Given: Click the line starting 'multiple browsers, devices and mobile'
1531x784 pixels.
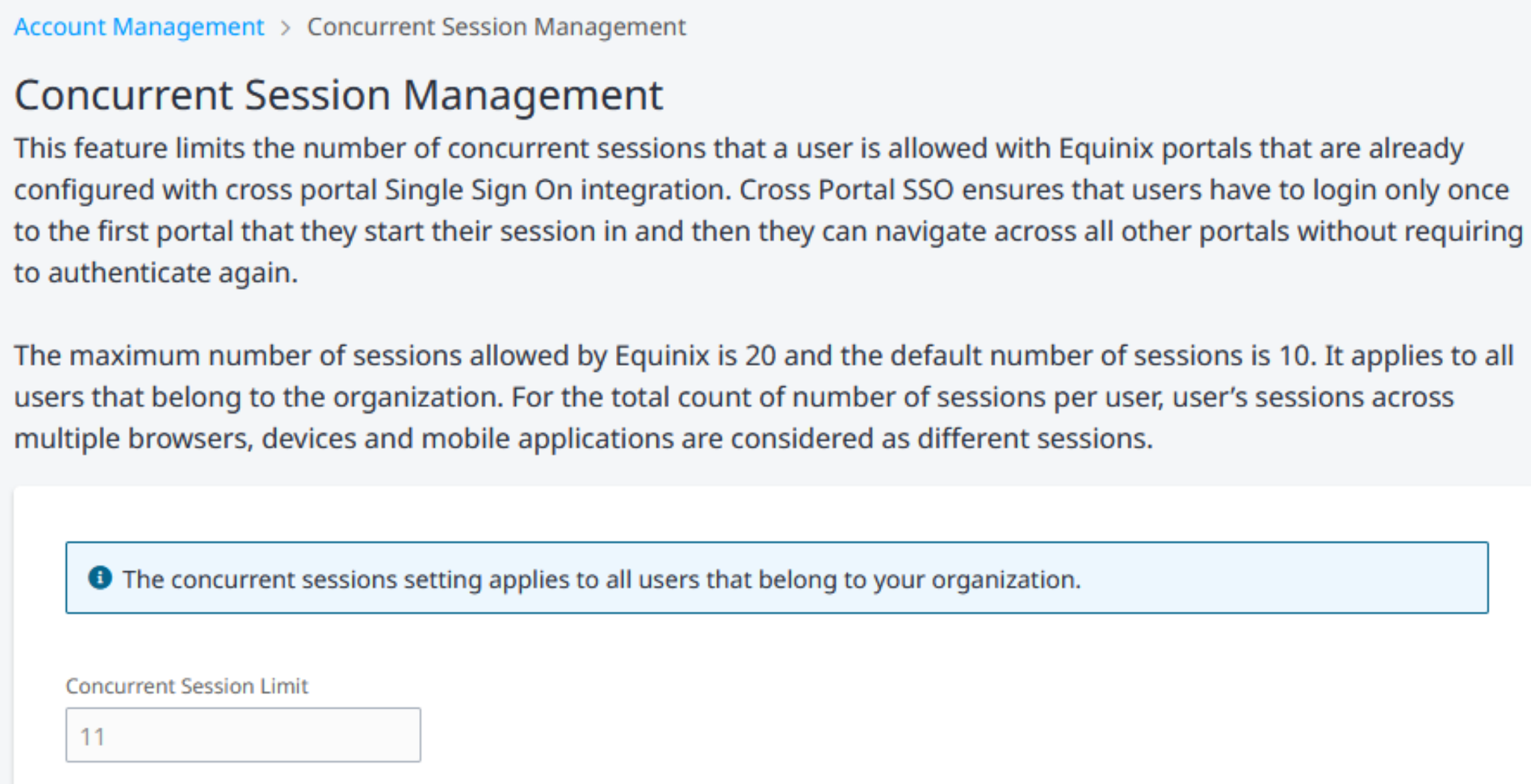Looking at the screenshot, I should (583, 439).
